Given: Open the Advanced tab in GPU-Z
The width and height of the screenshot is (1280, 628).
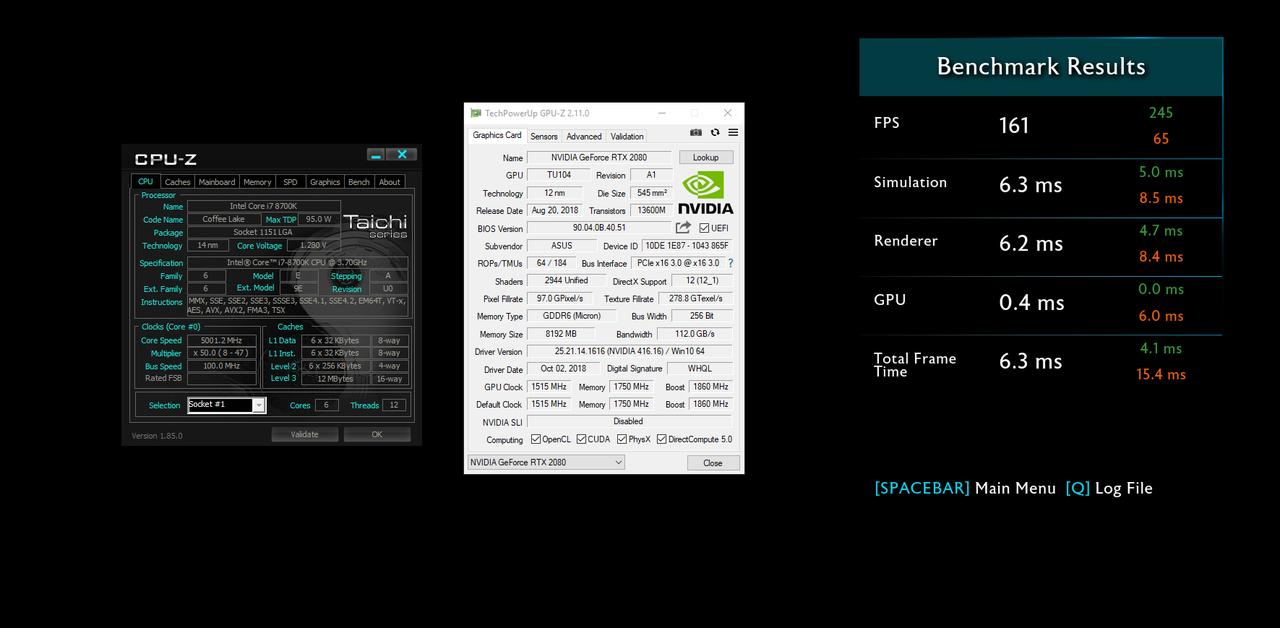Looking at the screenshot, I should point(584,136).
